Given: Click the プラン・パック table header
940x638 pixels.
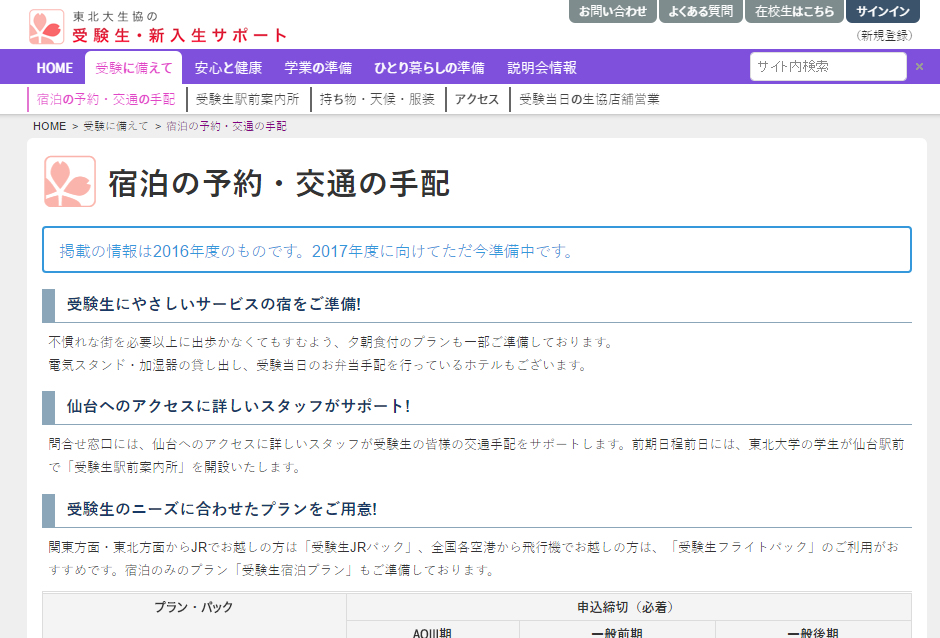Looking at the screenshot, I should coord(194,607).
